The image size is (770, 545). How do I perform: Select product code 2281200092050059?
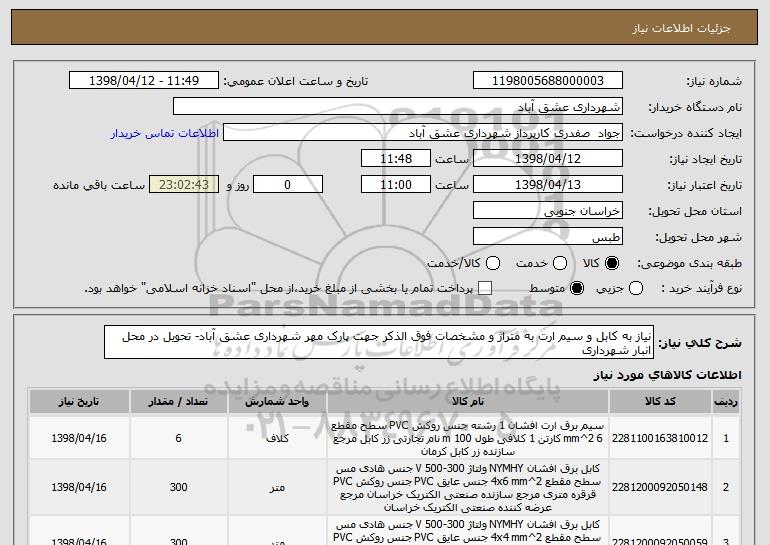click(x=660, y=541)
